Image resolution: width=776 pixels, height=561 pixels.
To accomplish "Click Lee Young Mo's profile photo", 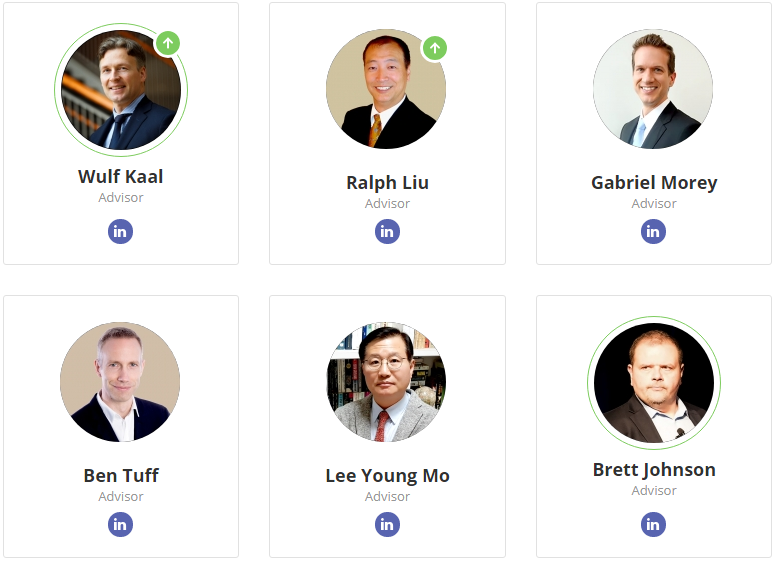I will click(x=387, y=382).
